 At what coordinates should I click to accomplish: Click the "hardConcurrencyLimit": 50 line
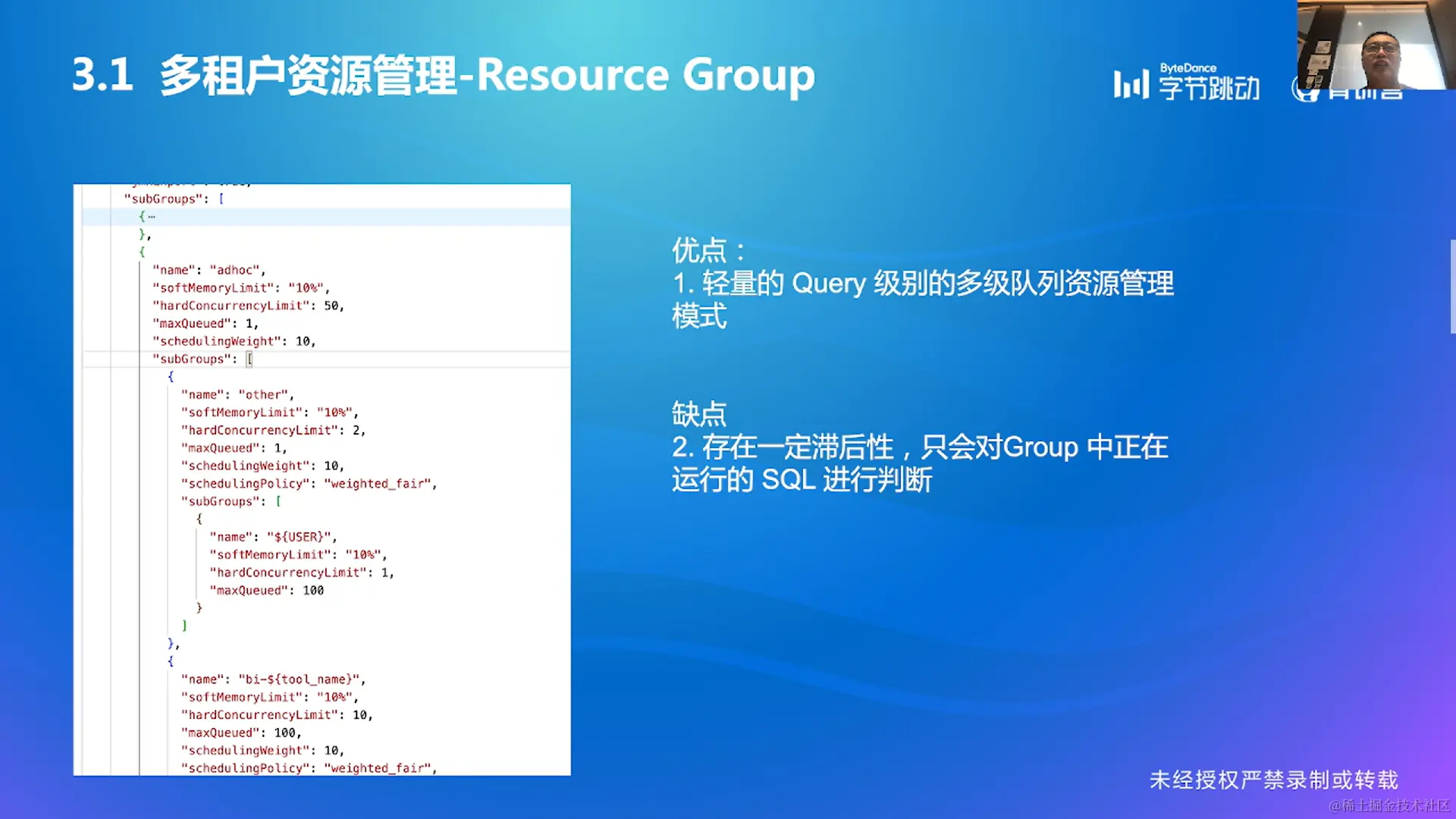[x=248, y=306]
